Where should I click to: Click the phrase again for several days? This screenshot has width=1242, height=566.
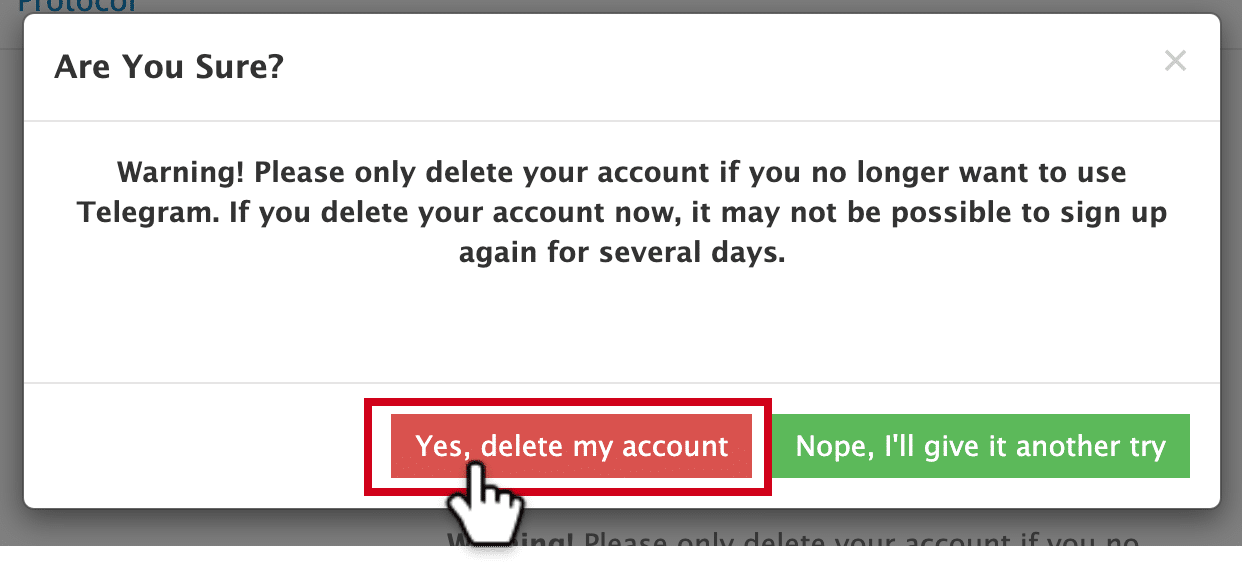pos(622,254)
